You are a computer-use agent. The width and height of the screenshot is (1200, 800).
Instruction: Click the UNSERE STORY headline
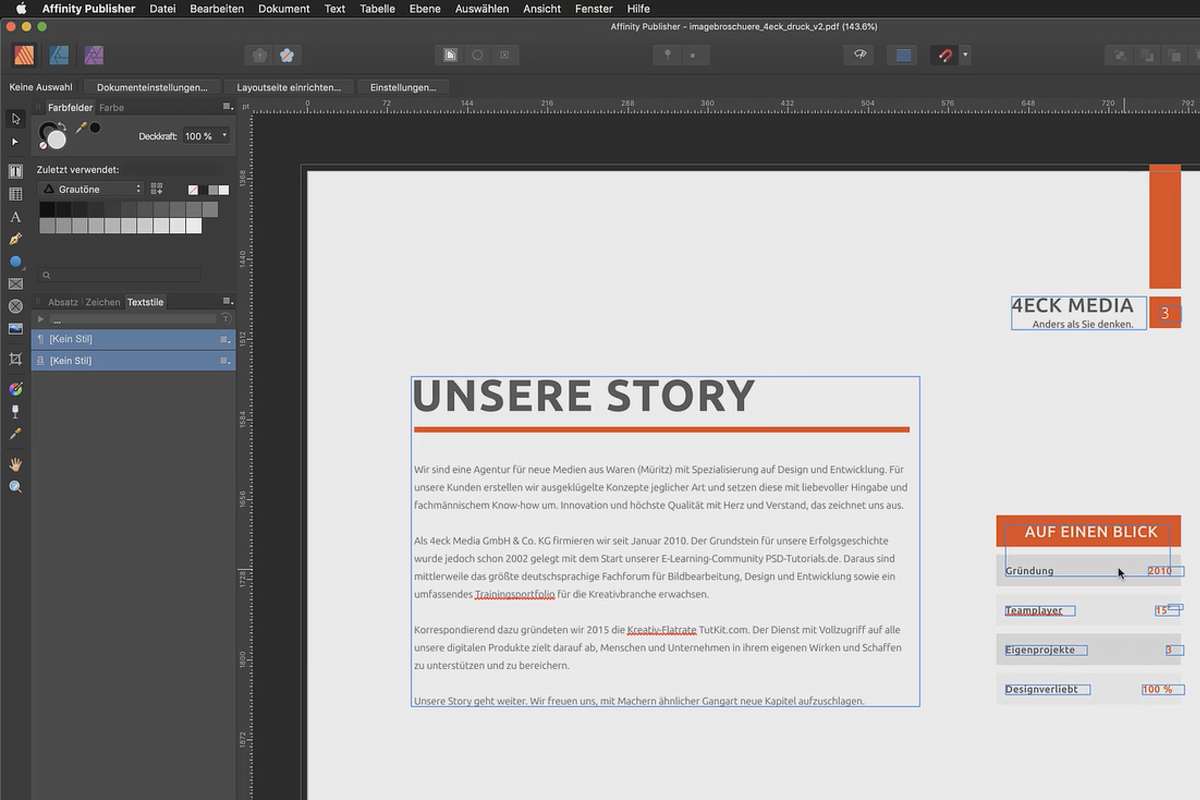[x=584, y=397]
